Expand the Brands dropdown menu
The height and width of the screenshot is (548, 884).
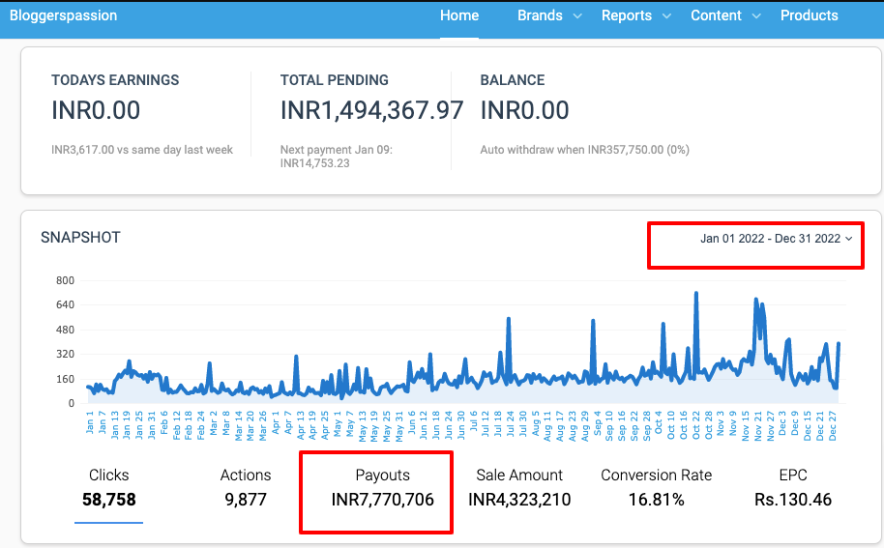[539, 16]
